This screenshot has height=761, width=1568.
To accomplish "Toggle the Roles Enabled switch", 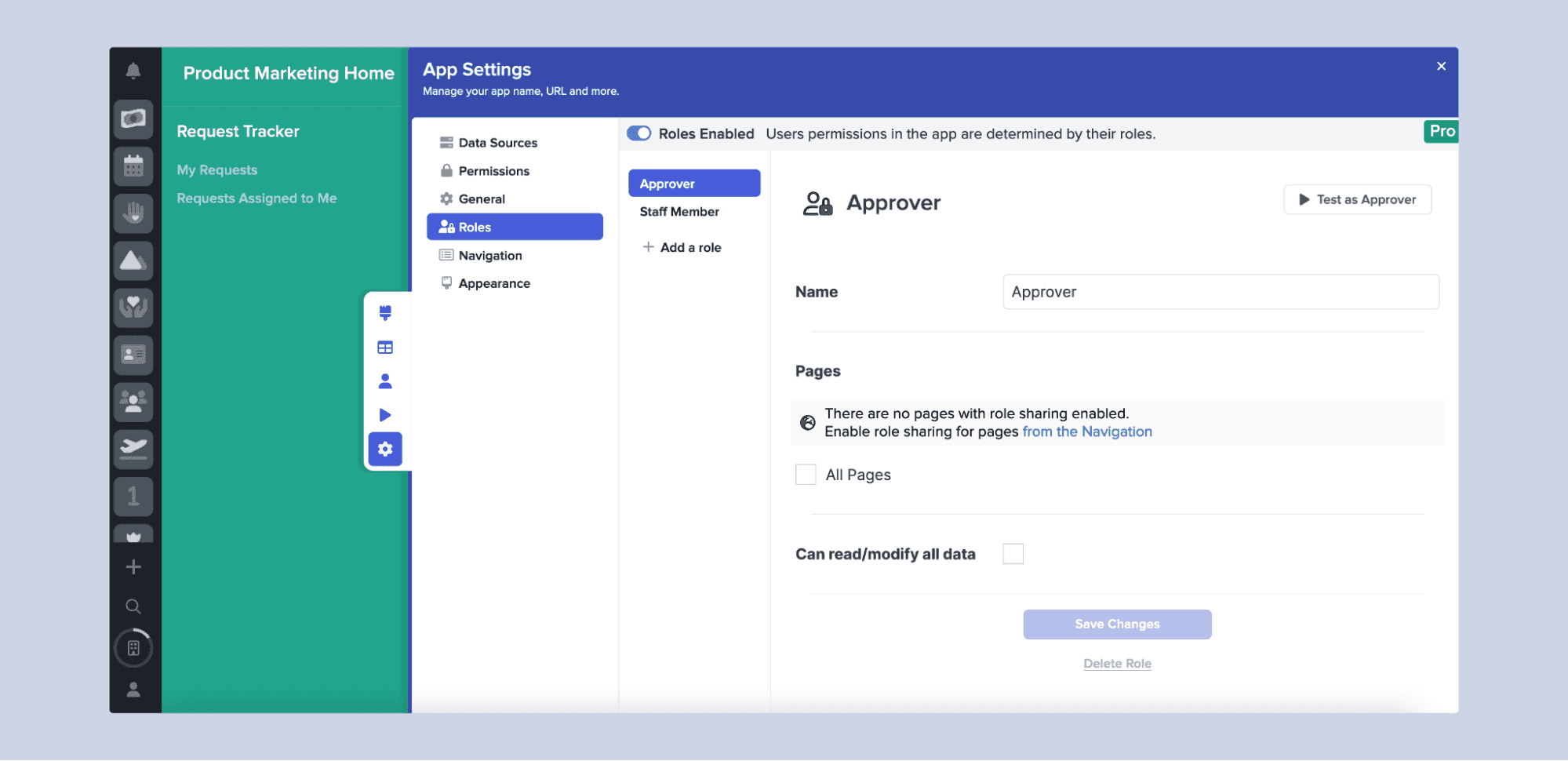I will (639, 133).
